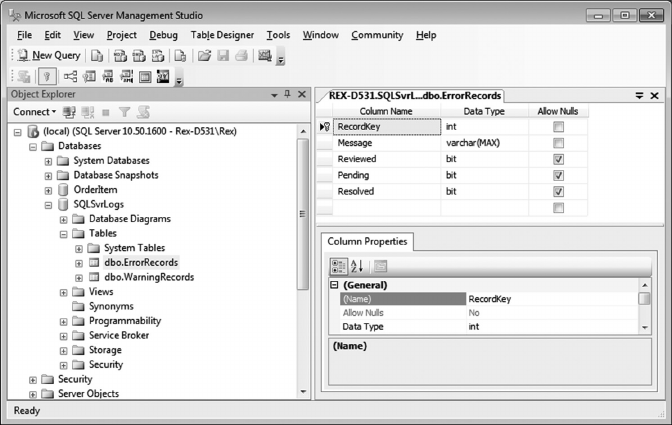This screenshot has width=672, height=425.
Task: Click the Save floppy disk icon
Action: [223, 56]
